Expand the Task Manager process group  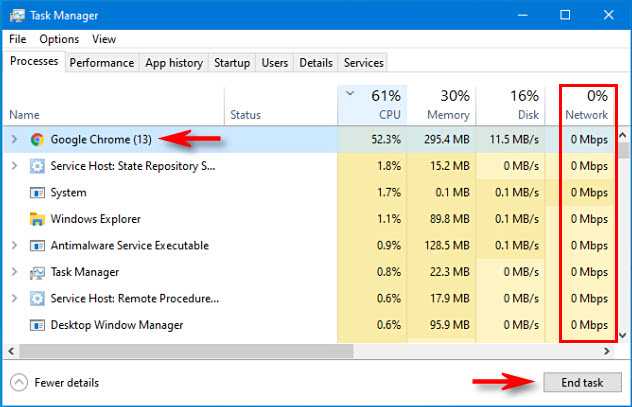pyautogui.click(x=15, y=272)
